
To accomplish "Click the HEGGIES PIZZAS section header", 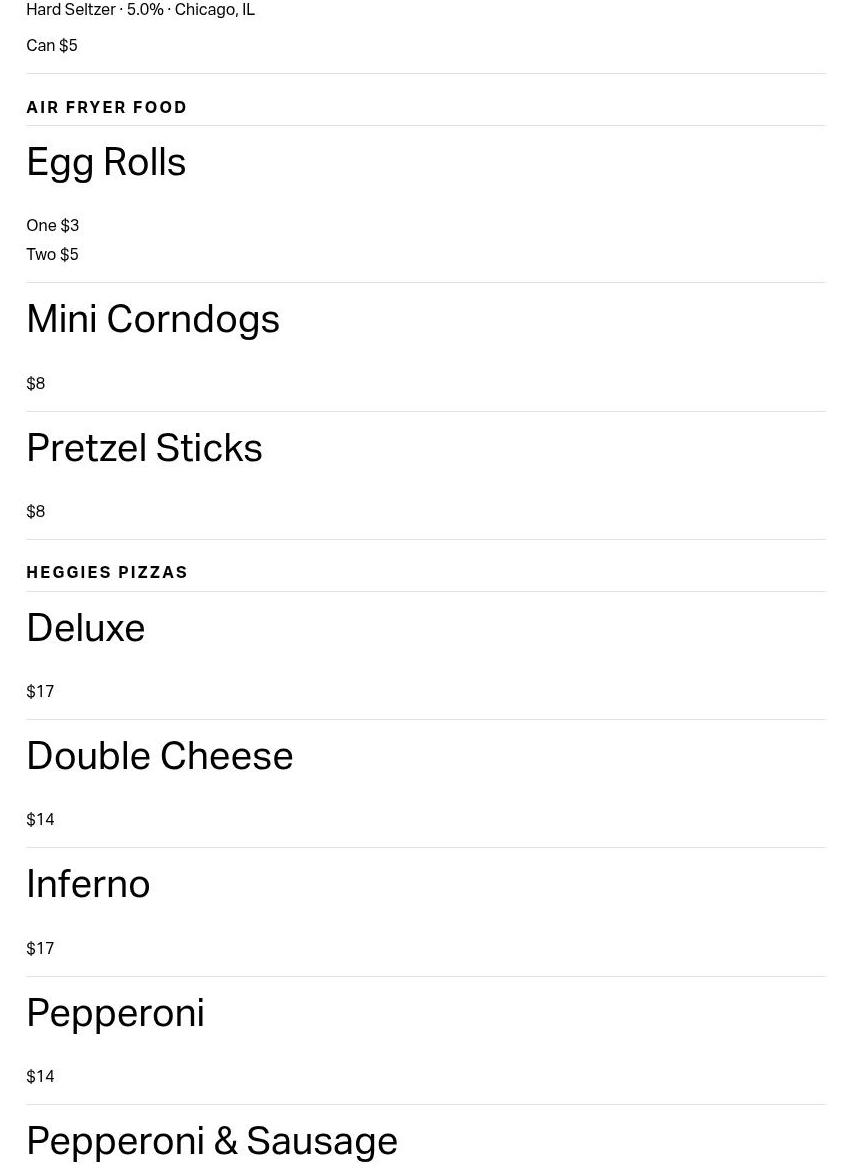I will pyautogui.click(x=107, y=572).
